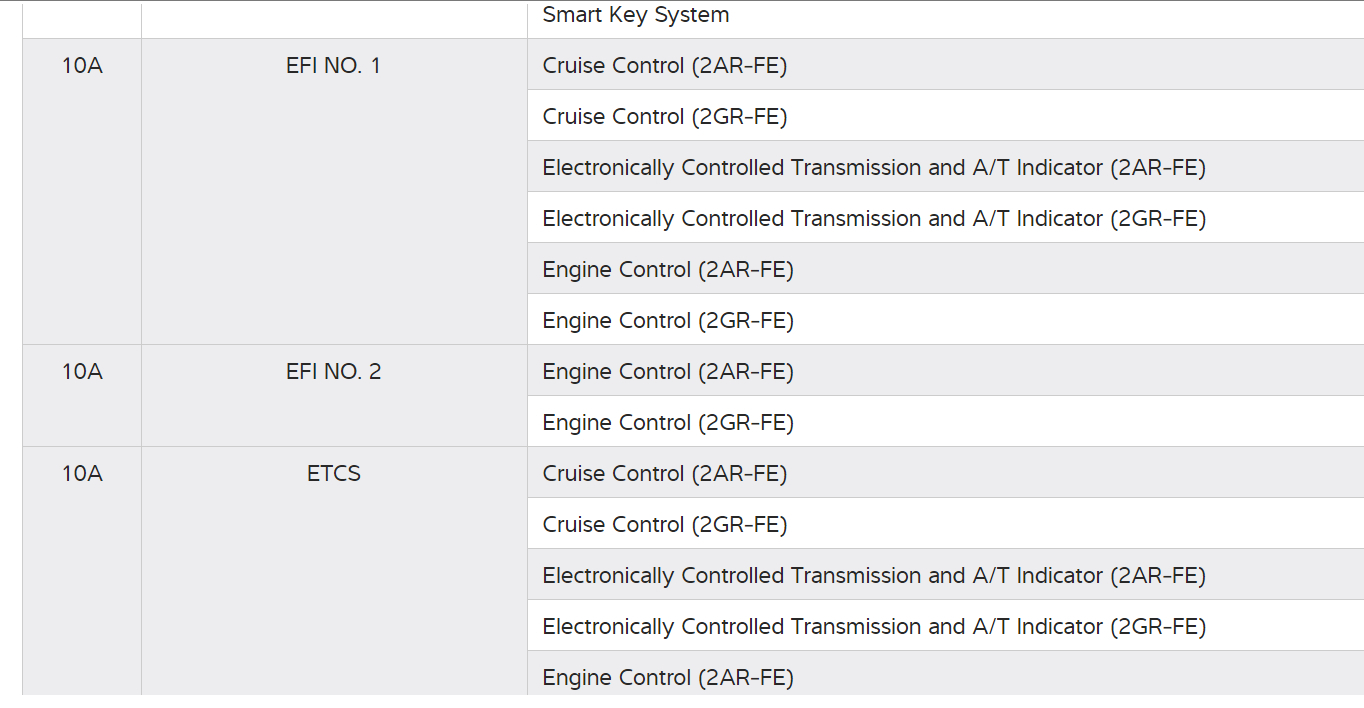Viewport: 1364px width, 708px height.
Task: Click Engine Control (2GR-FE) in EFI NO. 2
Action: [x=668, y=423]
